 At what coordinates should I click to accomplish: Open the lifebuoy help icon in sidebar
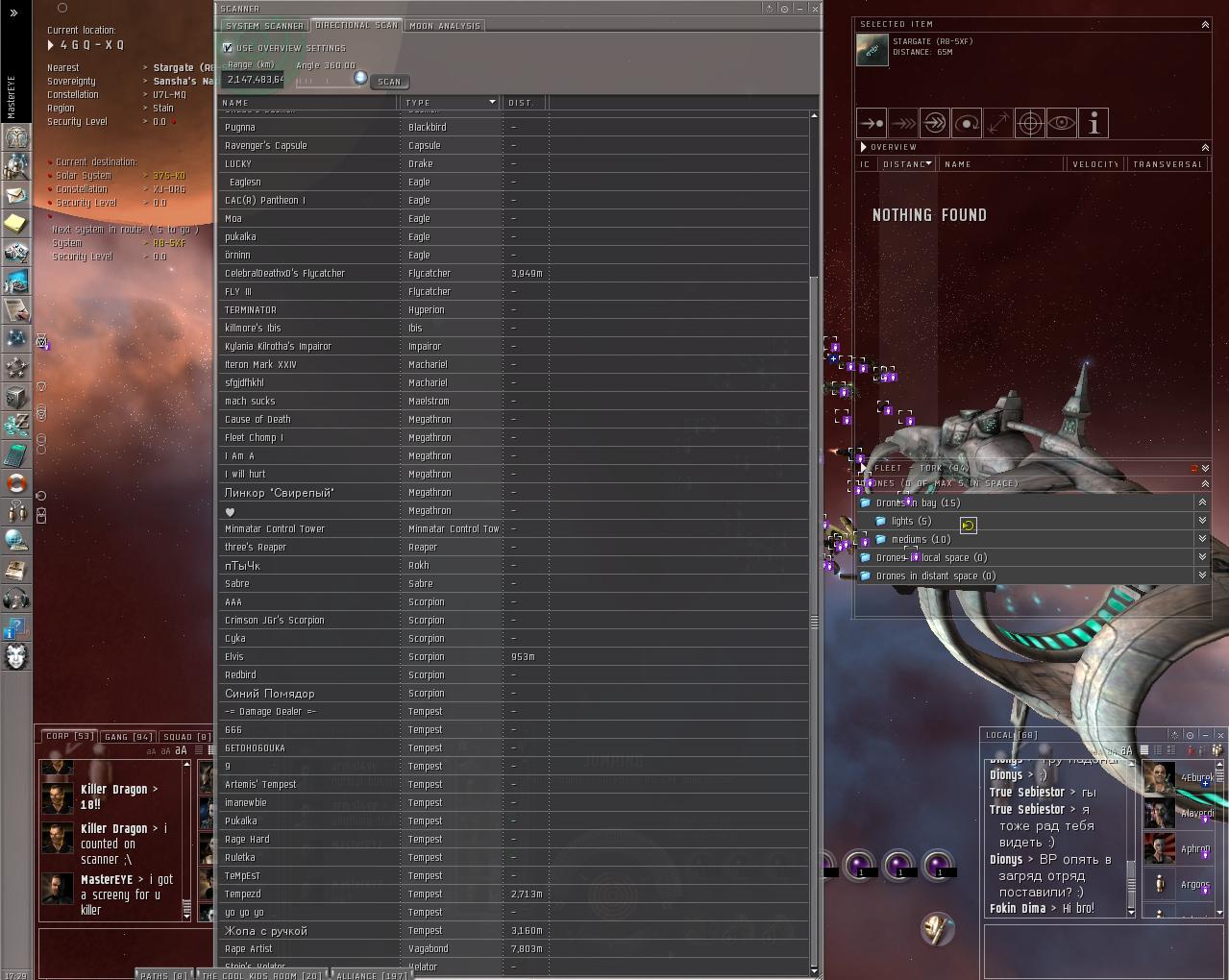coord(16,482)
